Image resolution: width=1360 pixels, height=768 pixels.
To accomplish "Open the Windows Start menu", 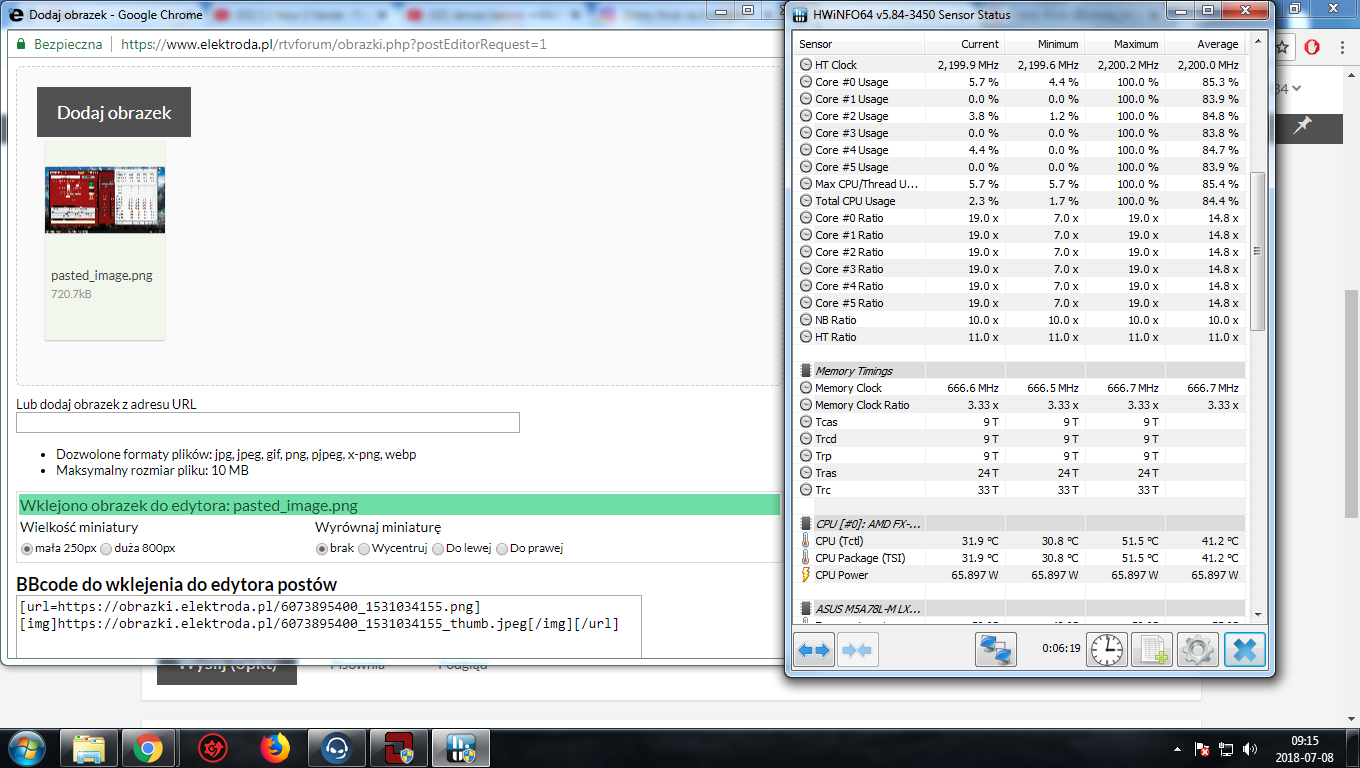I will (x=27, y=747).
